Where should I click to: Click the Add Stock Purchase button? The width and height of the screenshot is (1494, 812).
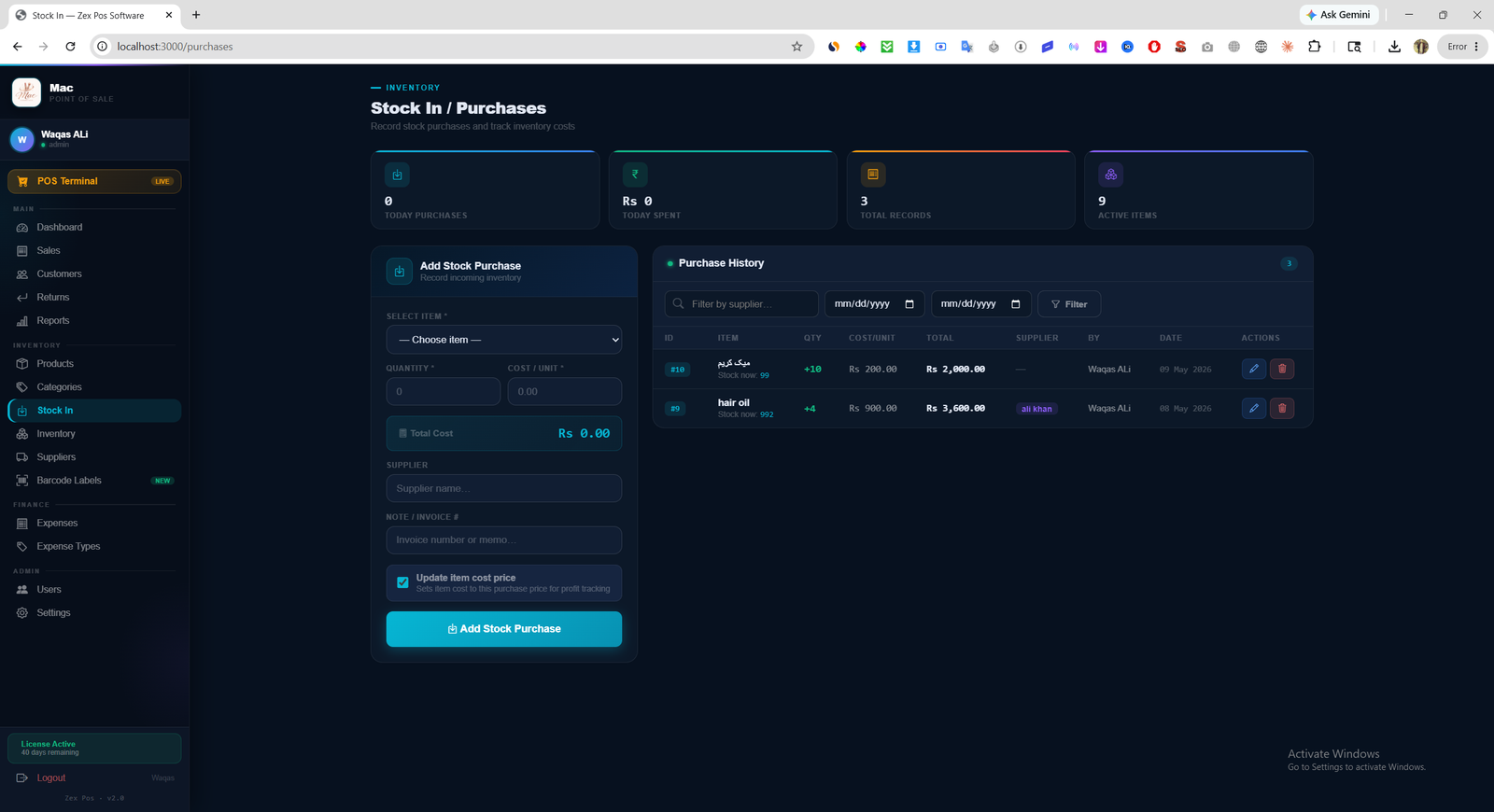(x=504, y=629)
